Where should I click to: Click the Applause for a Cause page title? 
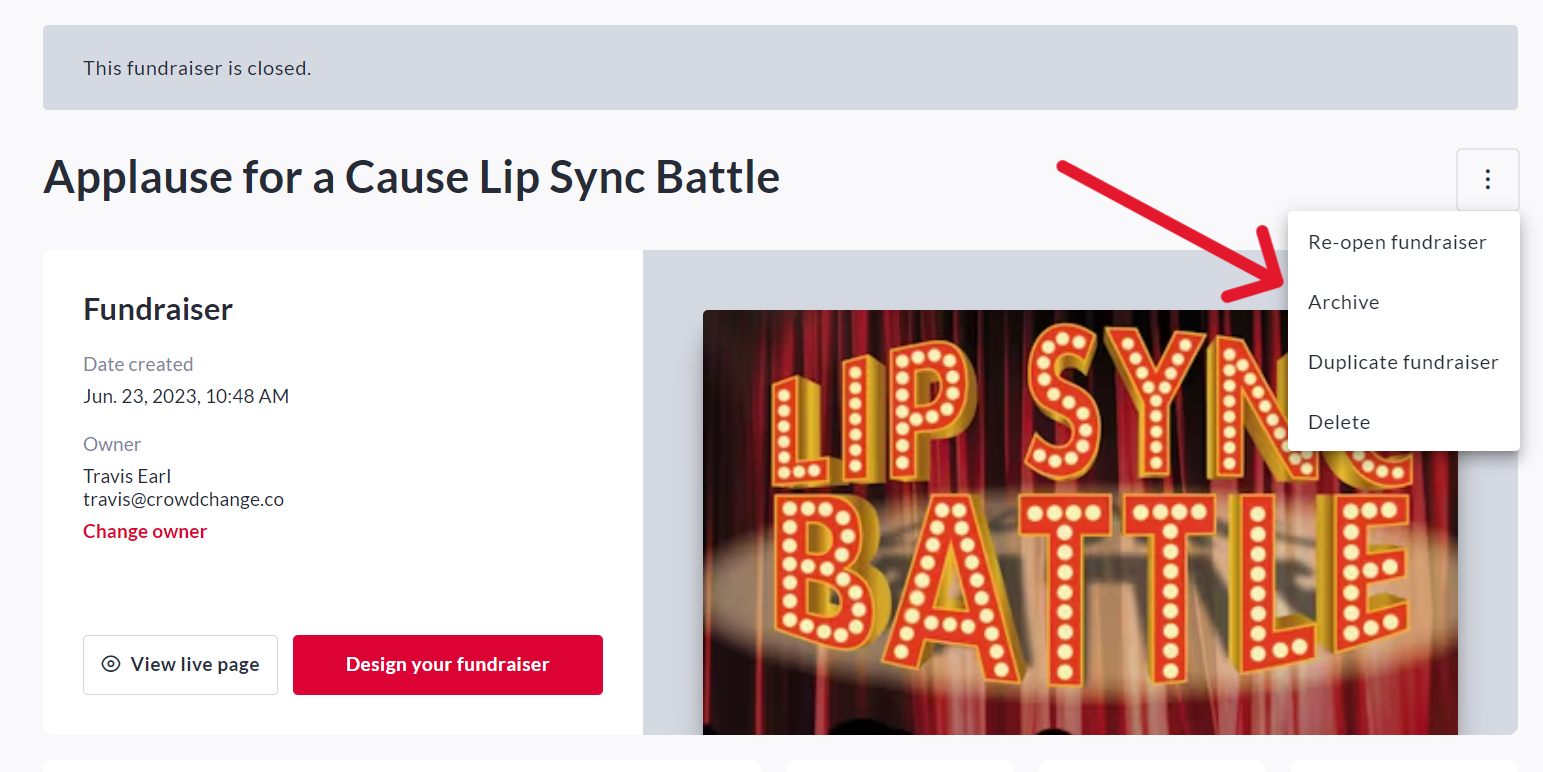[x=411, y=178]
